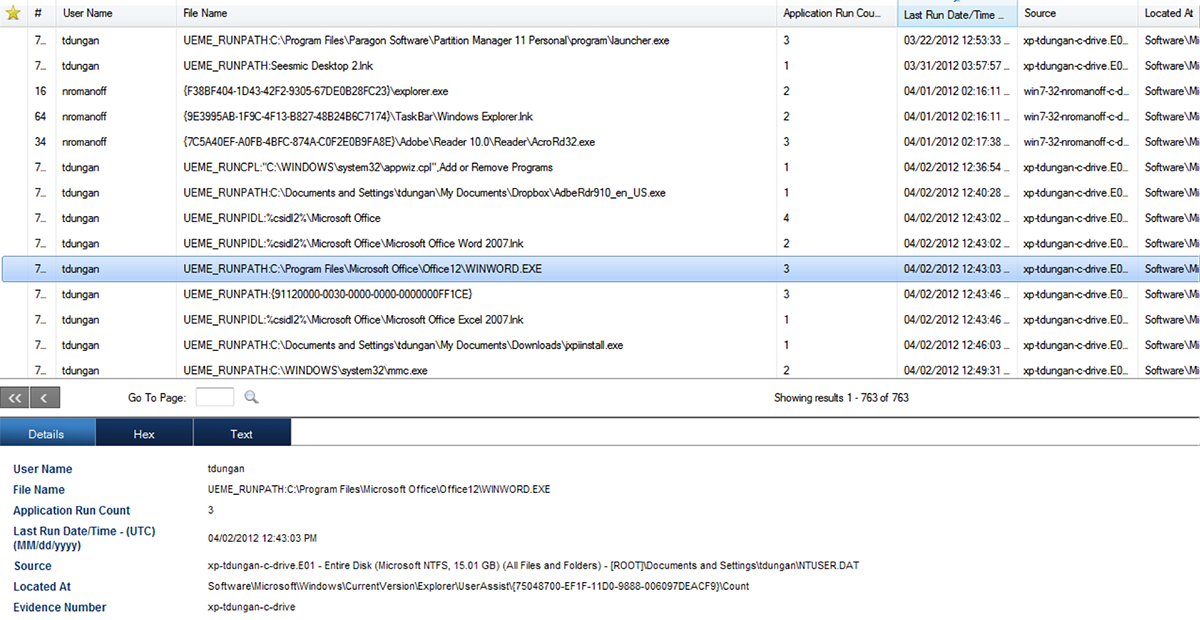Screen dimensions: 1200x620
Task: Select the WINWORD.EXE record row
Action: point(400,268)
